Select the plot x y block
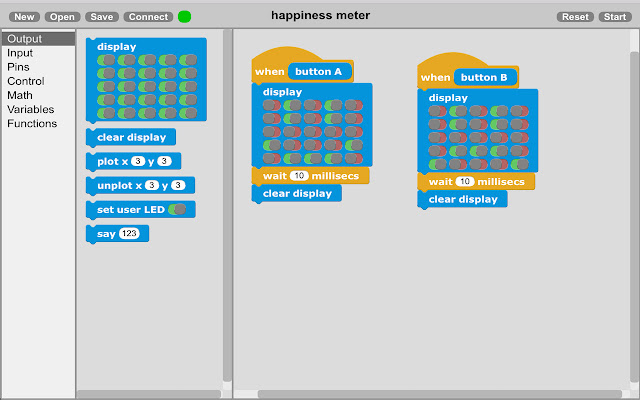This screenshot has width=640, height=400. tap(133, 162)
